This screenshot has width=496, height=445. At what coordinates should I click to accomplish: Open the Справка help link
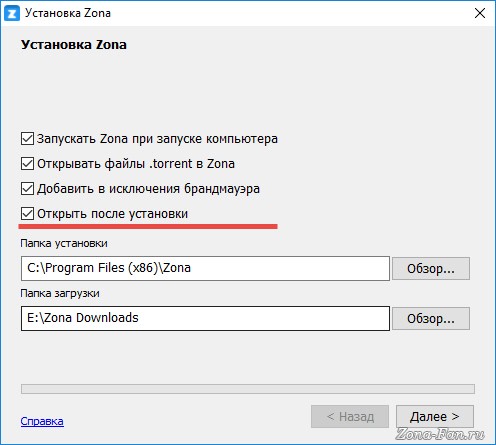pos(42,421)
